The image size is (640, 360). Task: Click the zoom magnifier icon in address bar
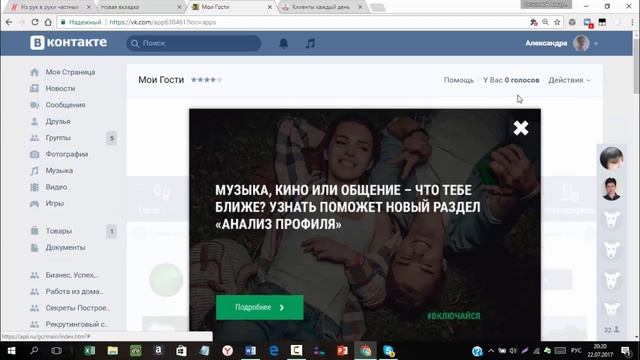tap(545, 22)
